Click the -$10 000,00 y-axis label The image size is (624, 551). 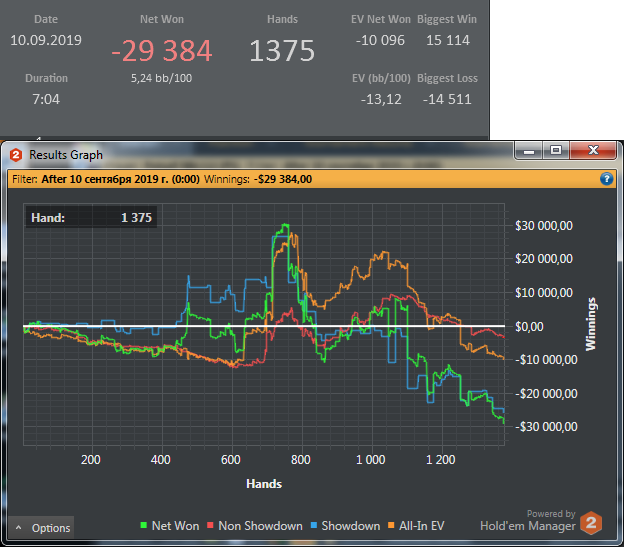(x=546, y=360)
